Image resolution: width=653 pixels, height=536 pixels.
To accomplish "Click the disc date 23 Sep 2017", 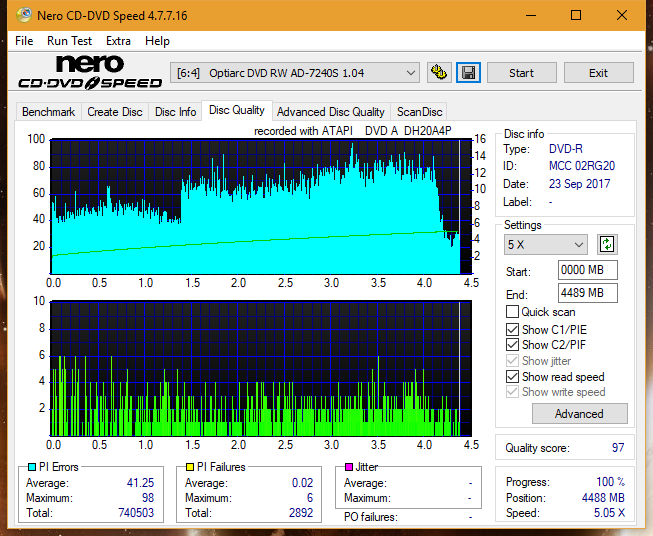I will click(x=579, y=184).
